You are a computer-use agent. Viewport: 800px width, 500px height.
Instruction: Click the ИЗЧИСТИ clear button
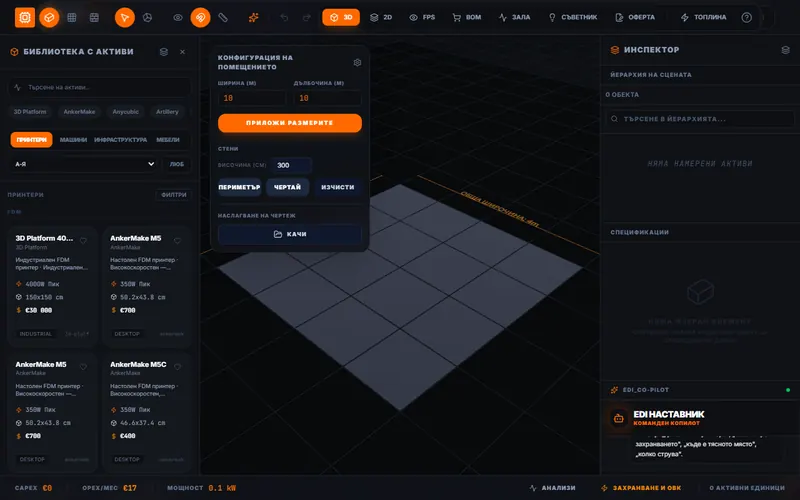click(338, 187)
